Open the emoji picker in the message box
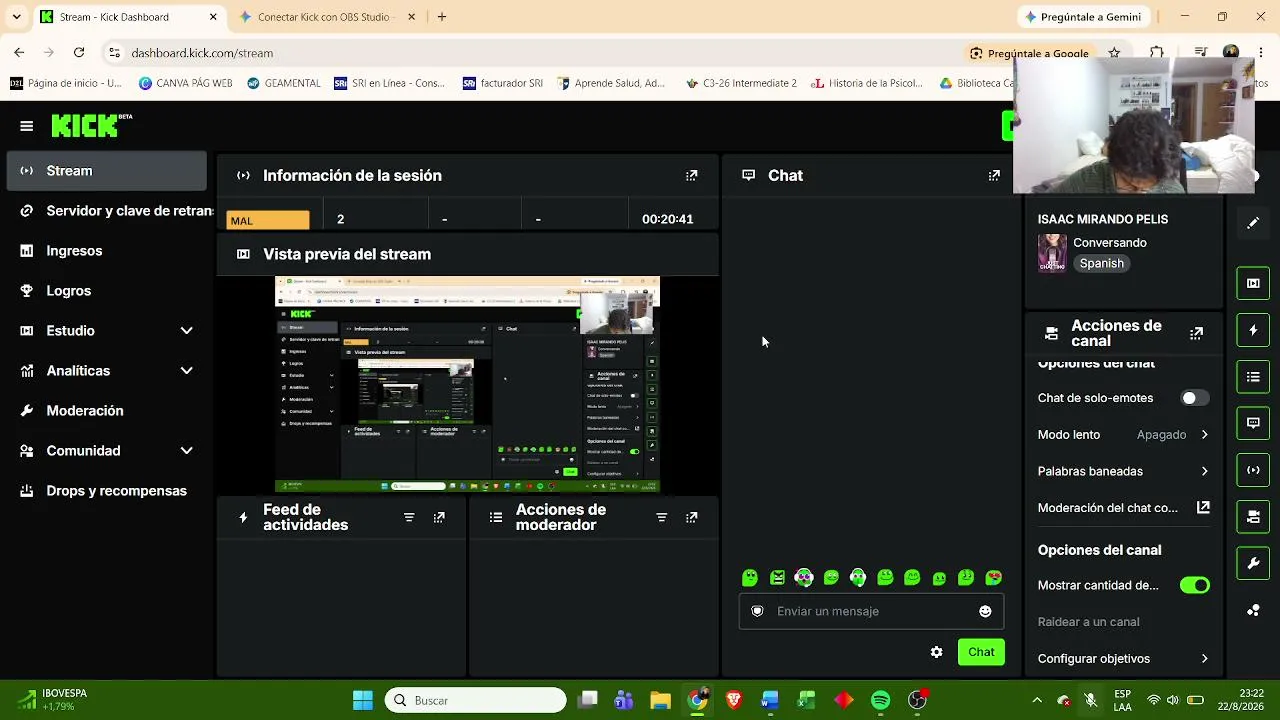1280x720 pixels. click(x=985, y=611)
